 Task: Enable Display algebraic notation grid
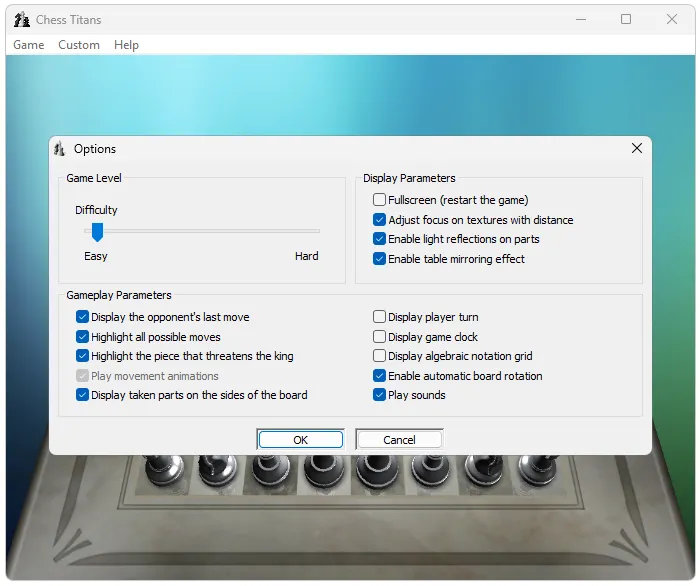point(379,356)
